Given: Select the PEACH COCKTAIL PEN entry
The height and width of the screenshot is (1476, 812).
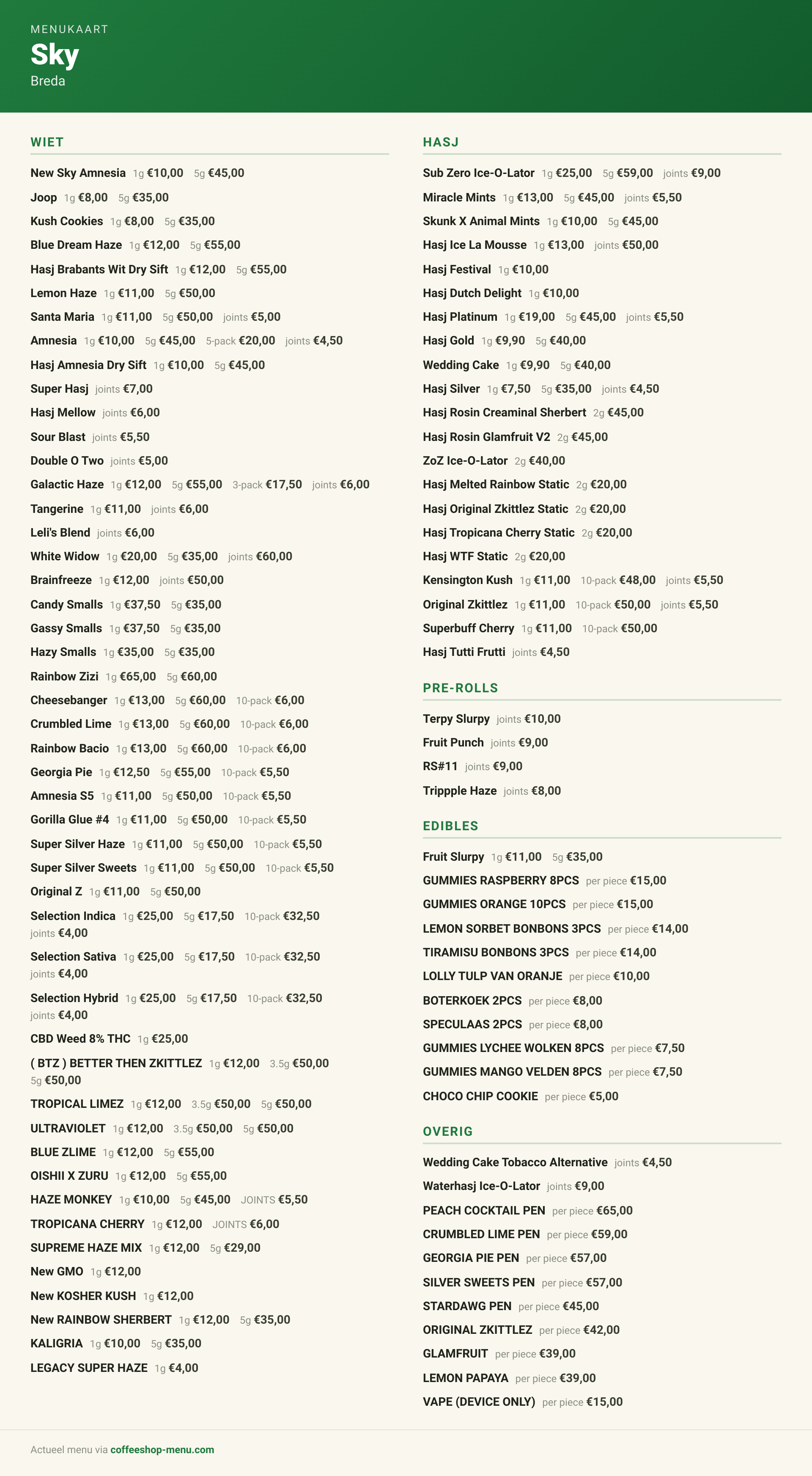Looking at the screenshot, I should point(484,1211).
